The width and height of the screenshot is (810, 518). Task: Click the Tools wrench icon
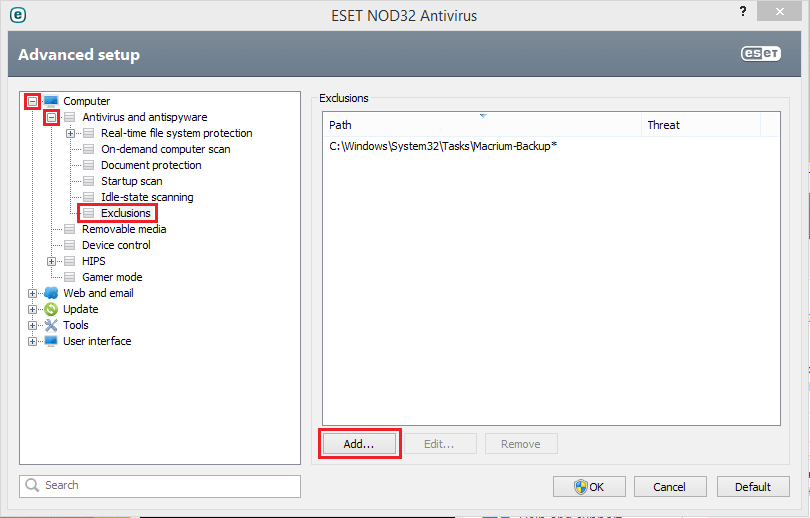point(51,325)
